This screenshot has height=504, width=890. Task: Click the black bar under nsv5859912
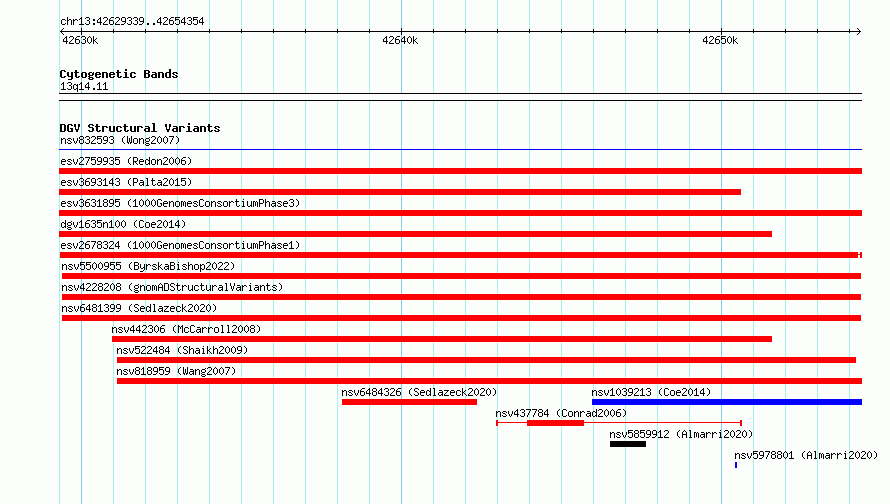pos(628,444)
